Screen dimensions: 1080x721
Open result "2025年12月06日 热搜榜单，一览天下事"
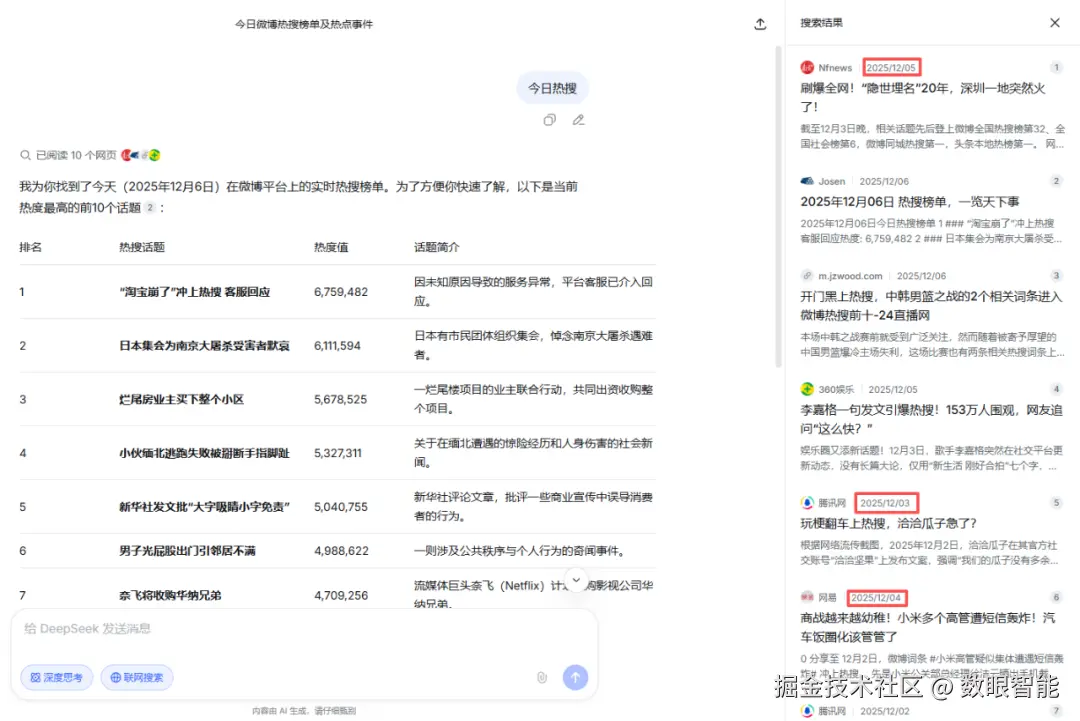click(909, 202)
